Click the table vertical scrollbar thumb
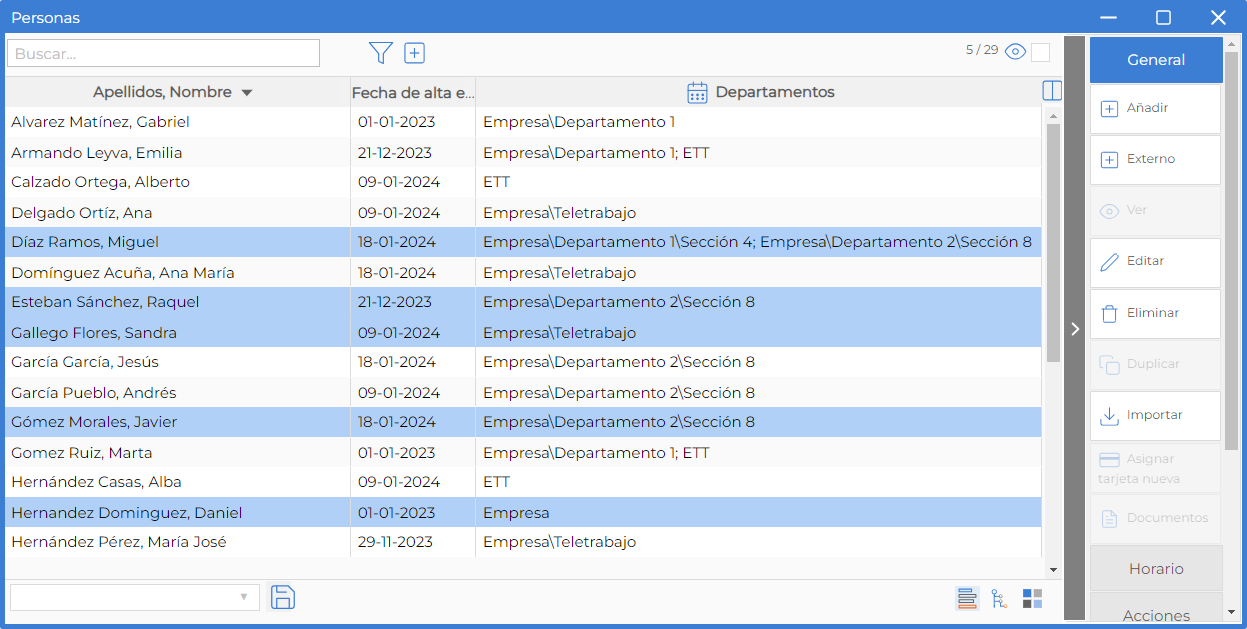This screenshot has width=1247, height=629. [x=1053, y=242]
